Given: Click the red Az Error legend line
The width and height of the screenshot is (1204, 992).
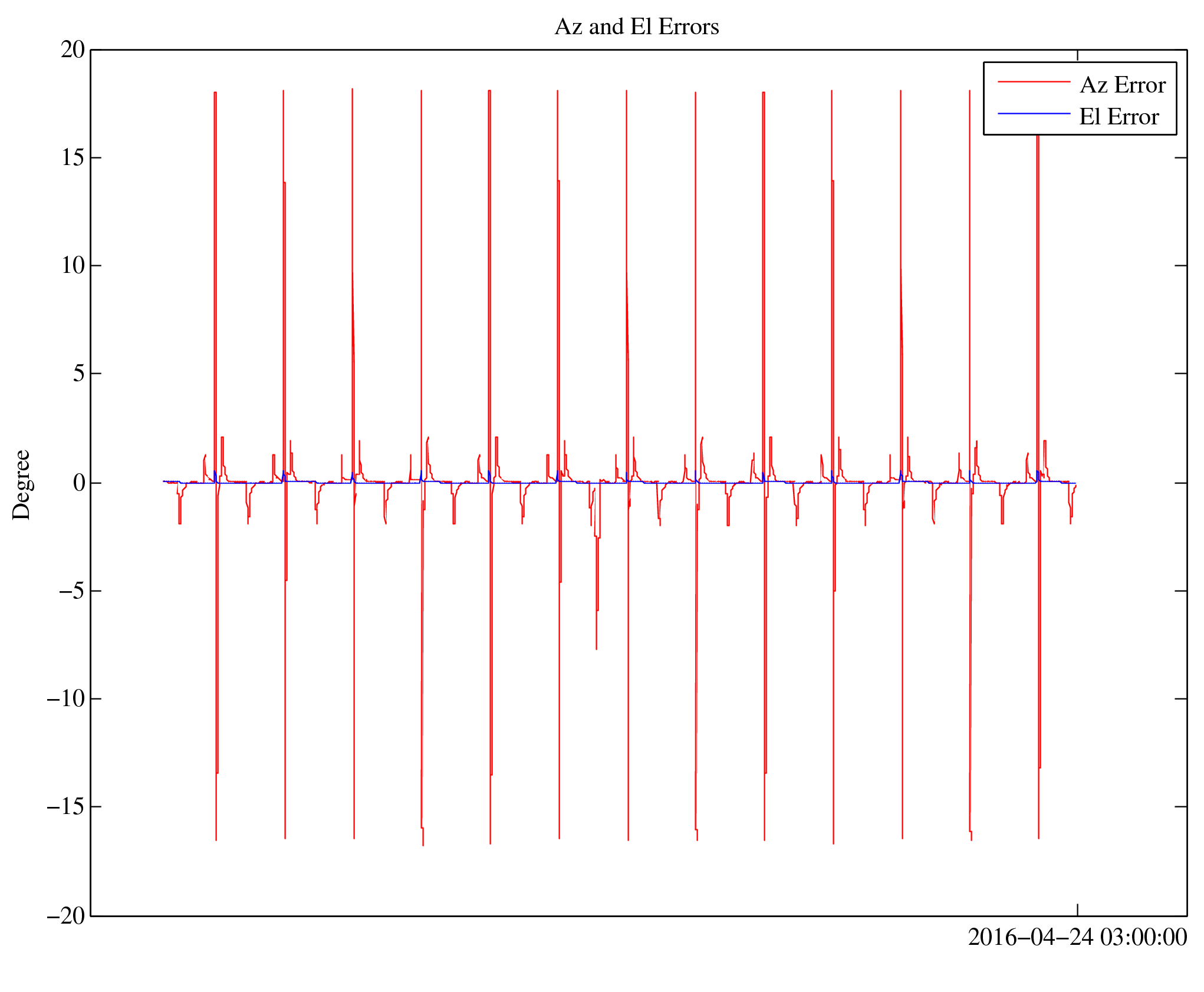Looking at the screenshot, I should click(x=1033, y=82).
